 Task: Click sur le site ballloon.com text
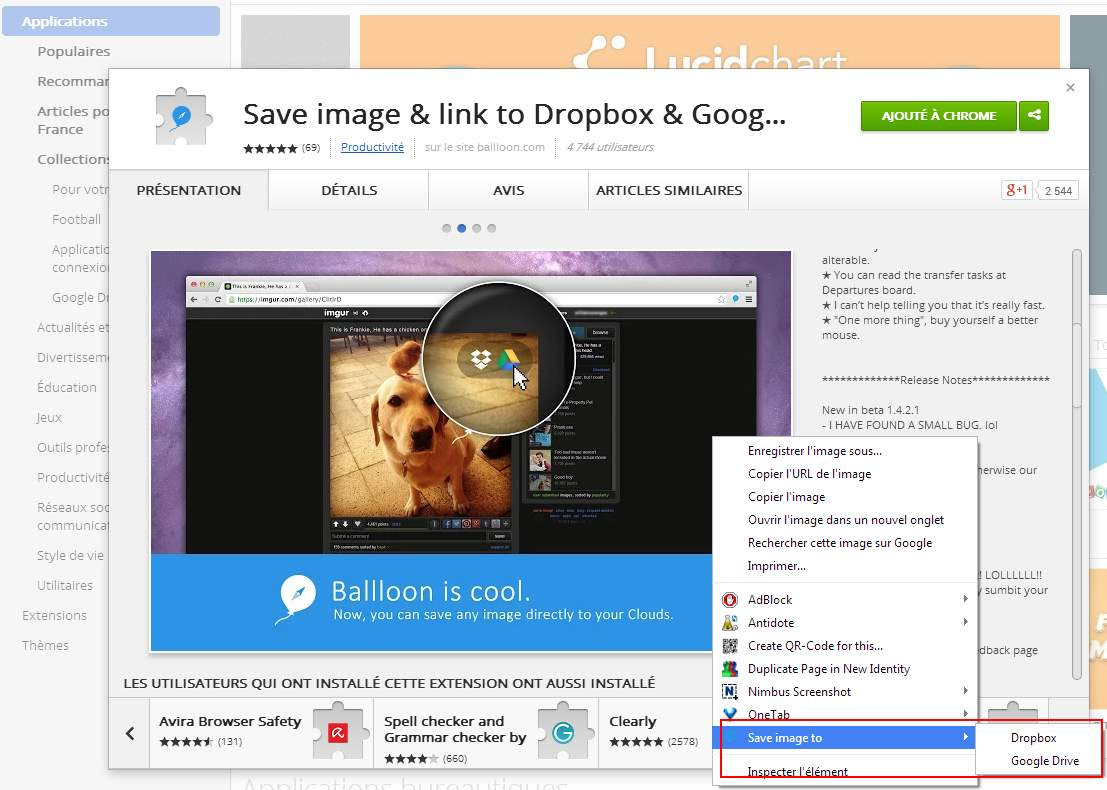[x=484, y=147]
